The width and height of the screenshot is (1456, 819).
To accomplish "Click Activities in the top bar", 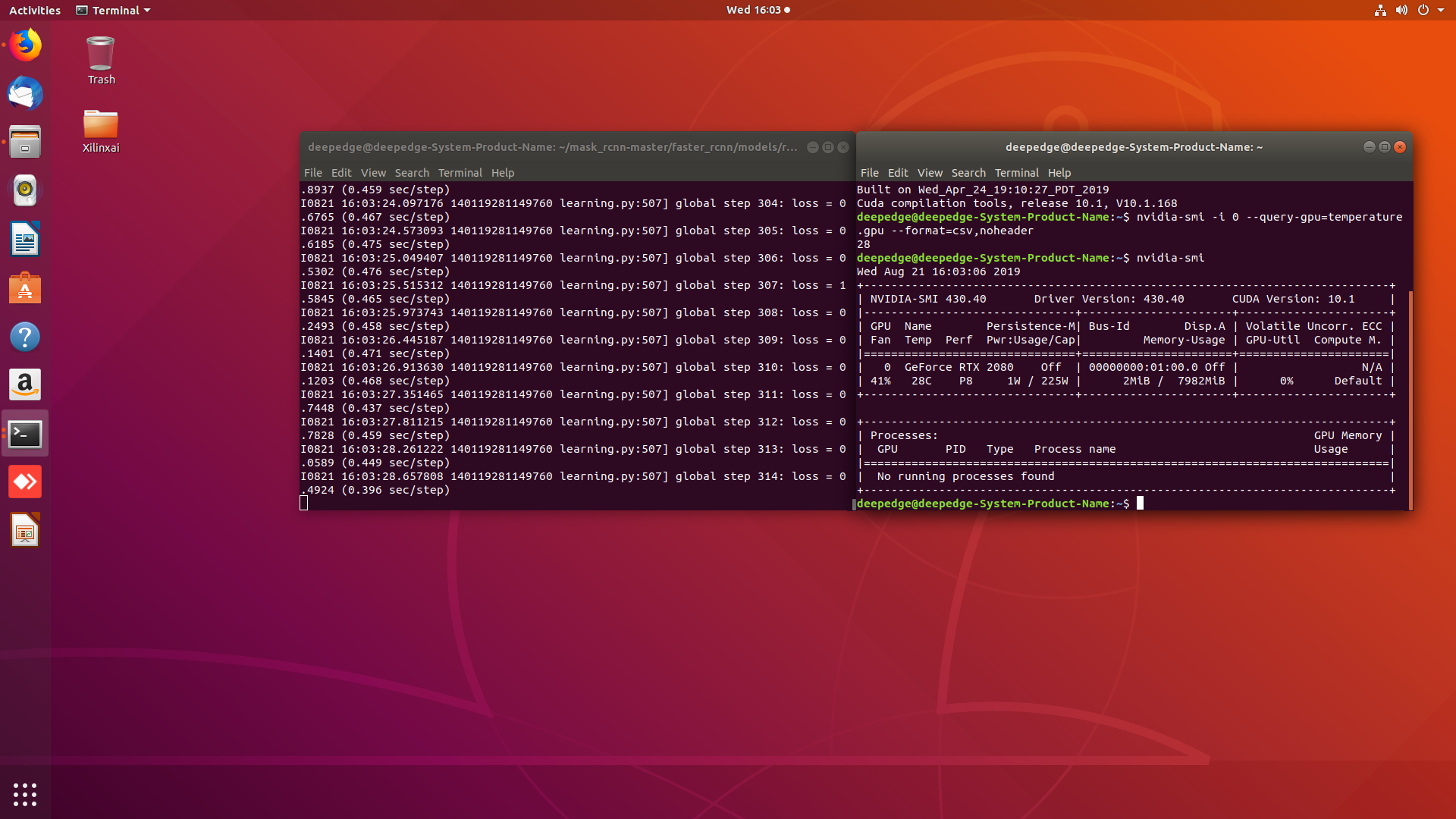I will click(34, 10).
